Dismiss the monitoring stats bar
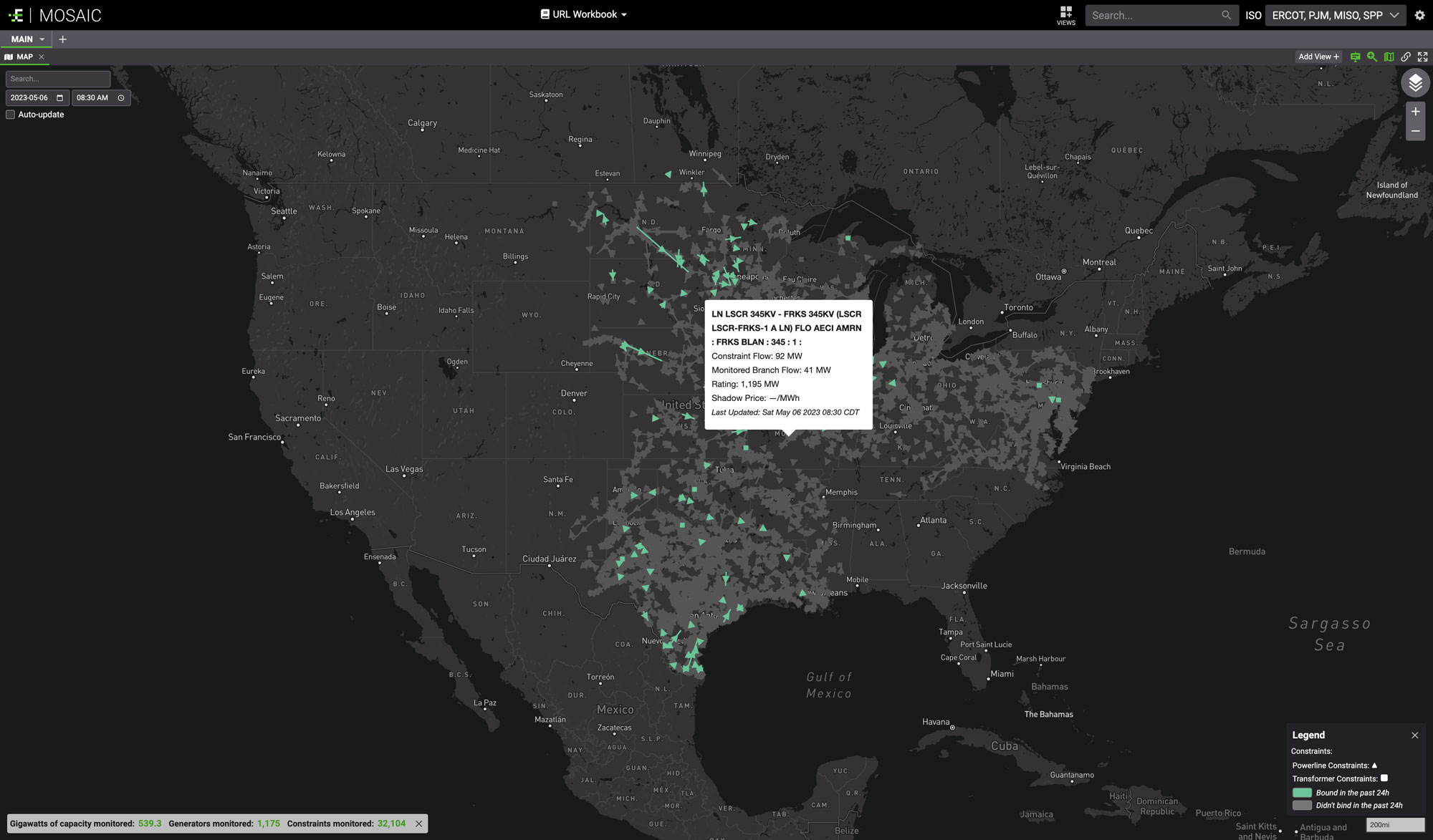The height and width of the screenshot is (840, 1433). (x=419, y=824)
